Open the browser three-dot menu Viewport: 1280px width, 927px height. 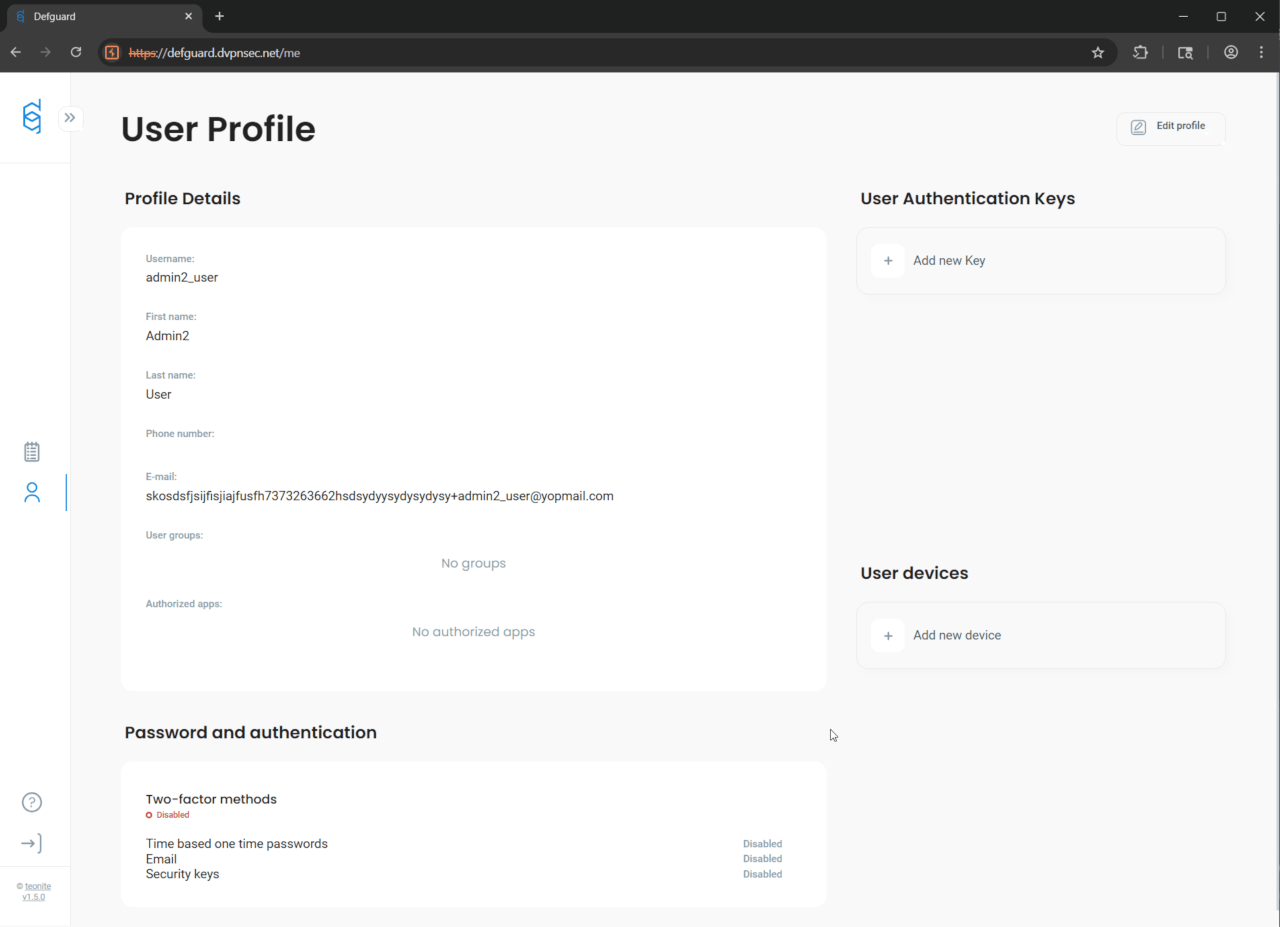click(1260, 53)
